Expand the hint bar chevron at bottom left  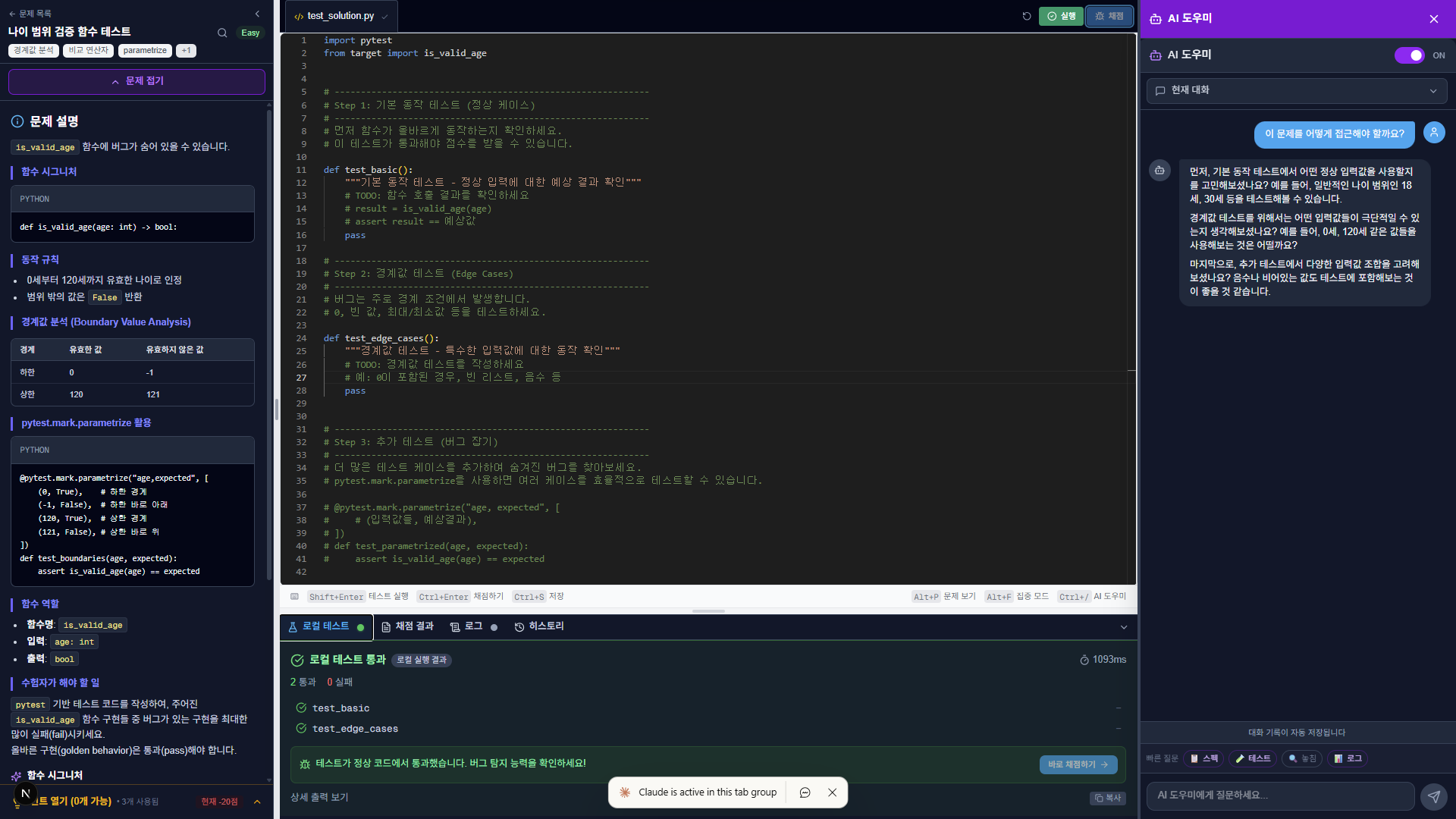[x=257, y=802]
